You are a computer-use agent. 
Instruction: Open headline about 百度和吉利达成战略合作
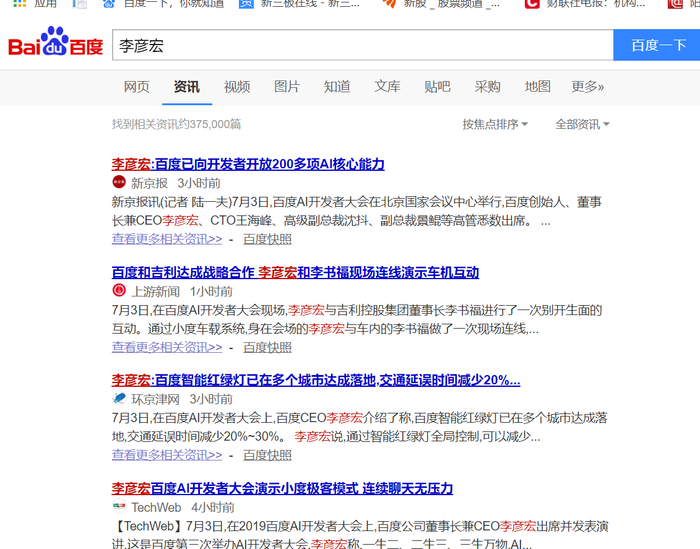click(295, 272)
